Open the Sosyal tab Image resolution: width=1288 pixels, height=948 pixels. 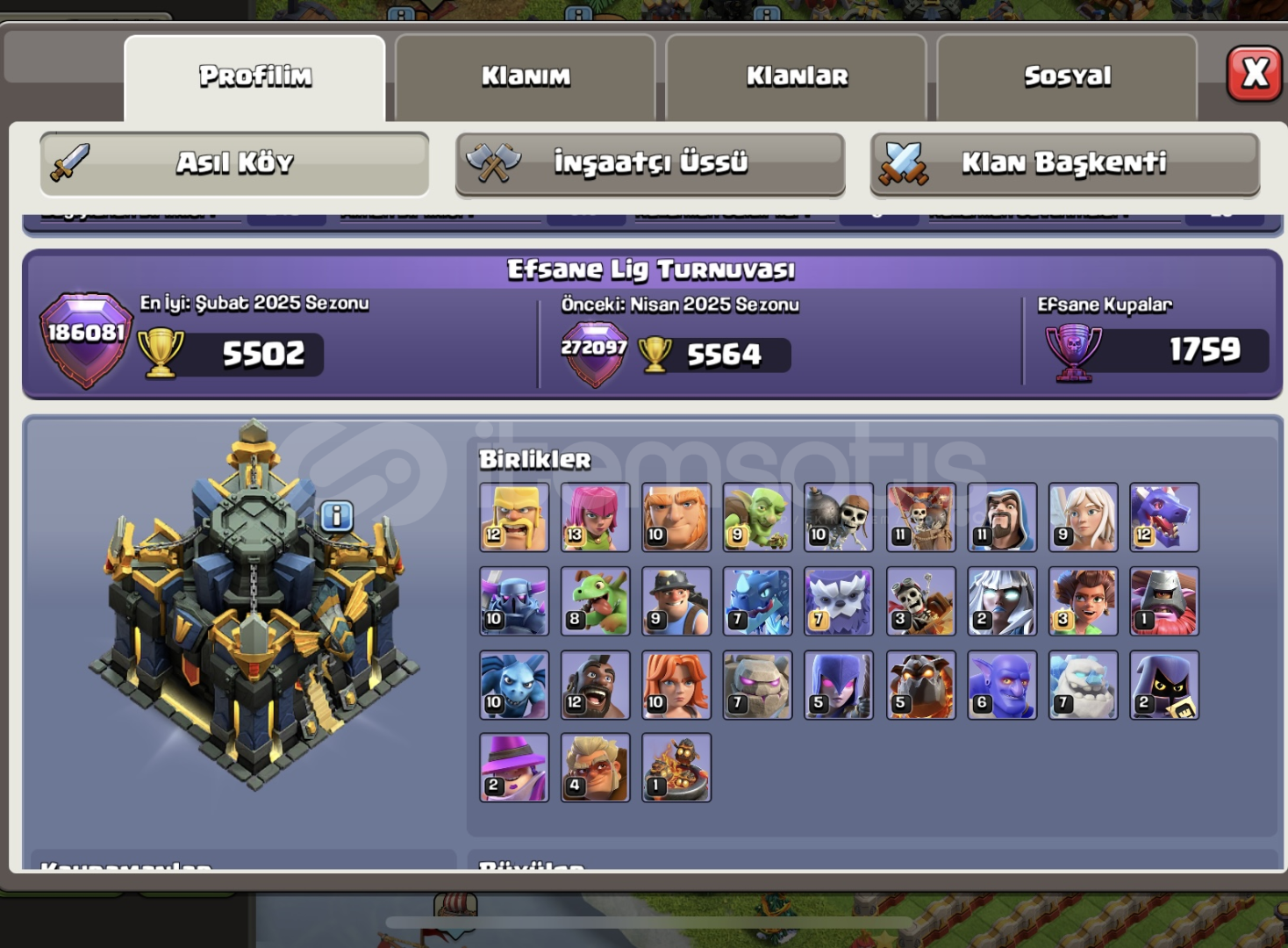[x=1067, y=77]
